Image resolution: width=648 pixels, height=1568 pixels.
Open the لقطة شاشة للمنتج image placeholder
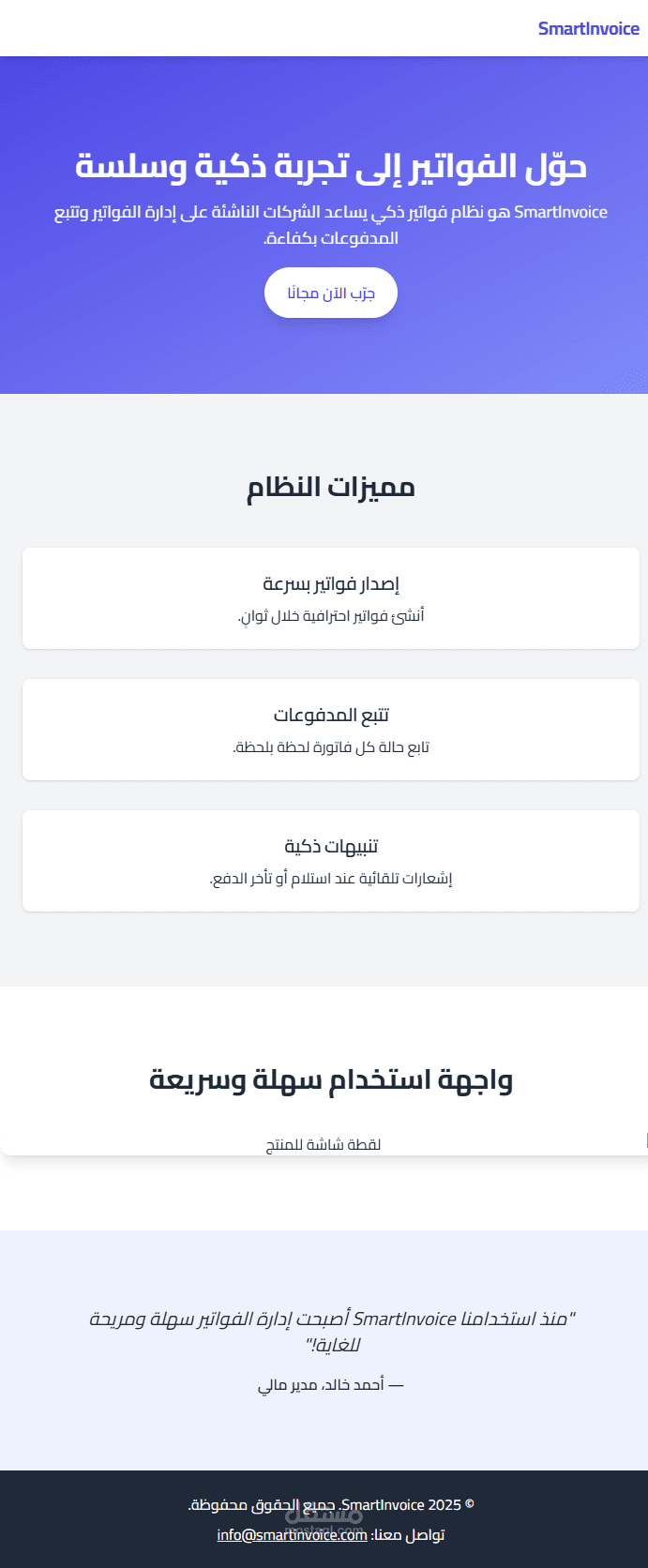324,1144
